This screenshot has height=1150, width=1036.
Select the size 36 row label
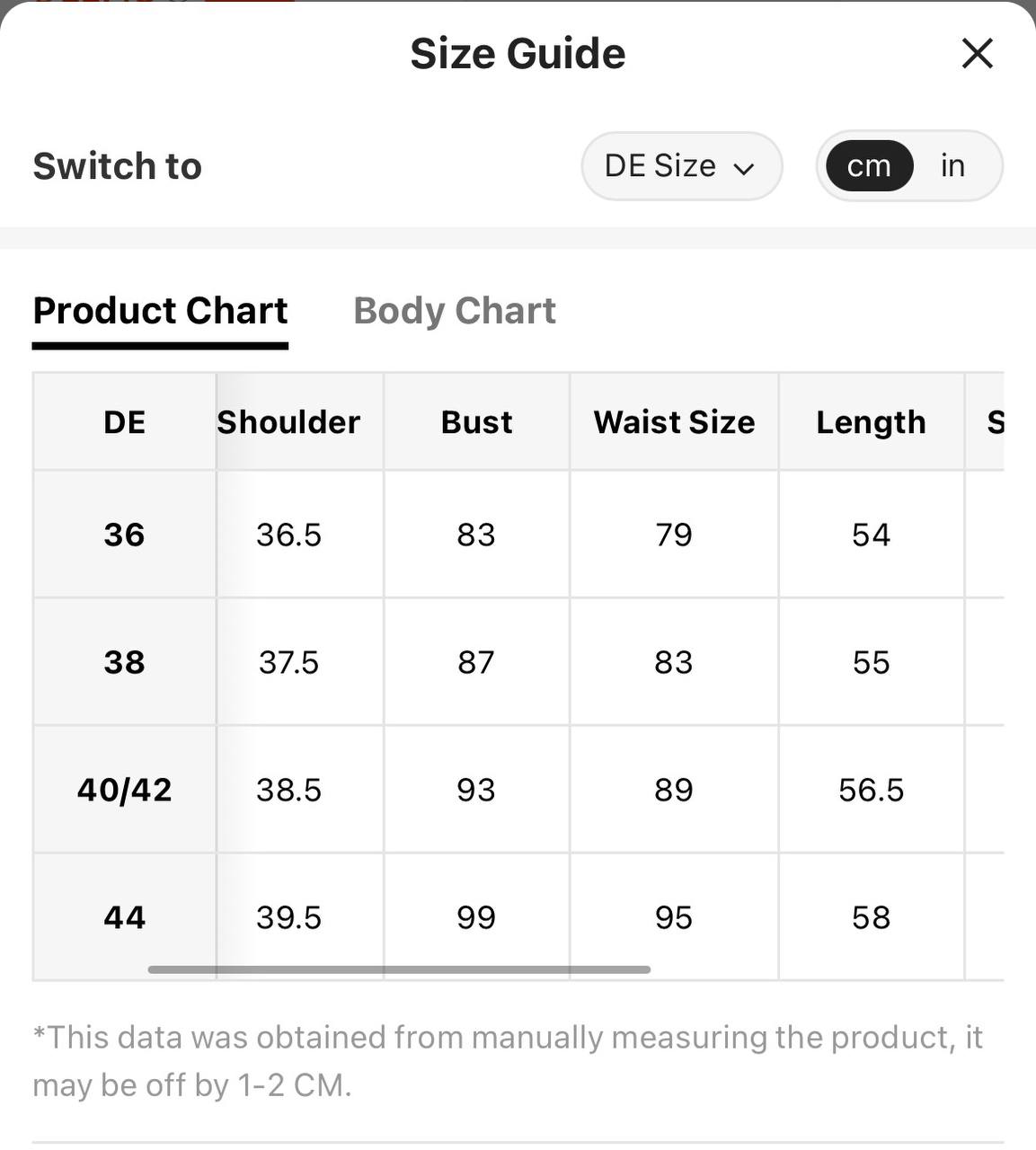point(125,535)
